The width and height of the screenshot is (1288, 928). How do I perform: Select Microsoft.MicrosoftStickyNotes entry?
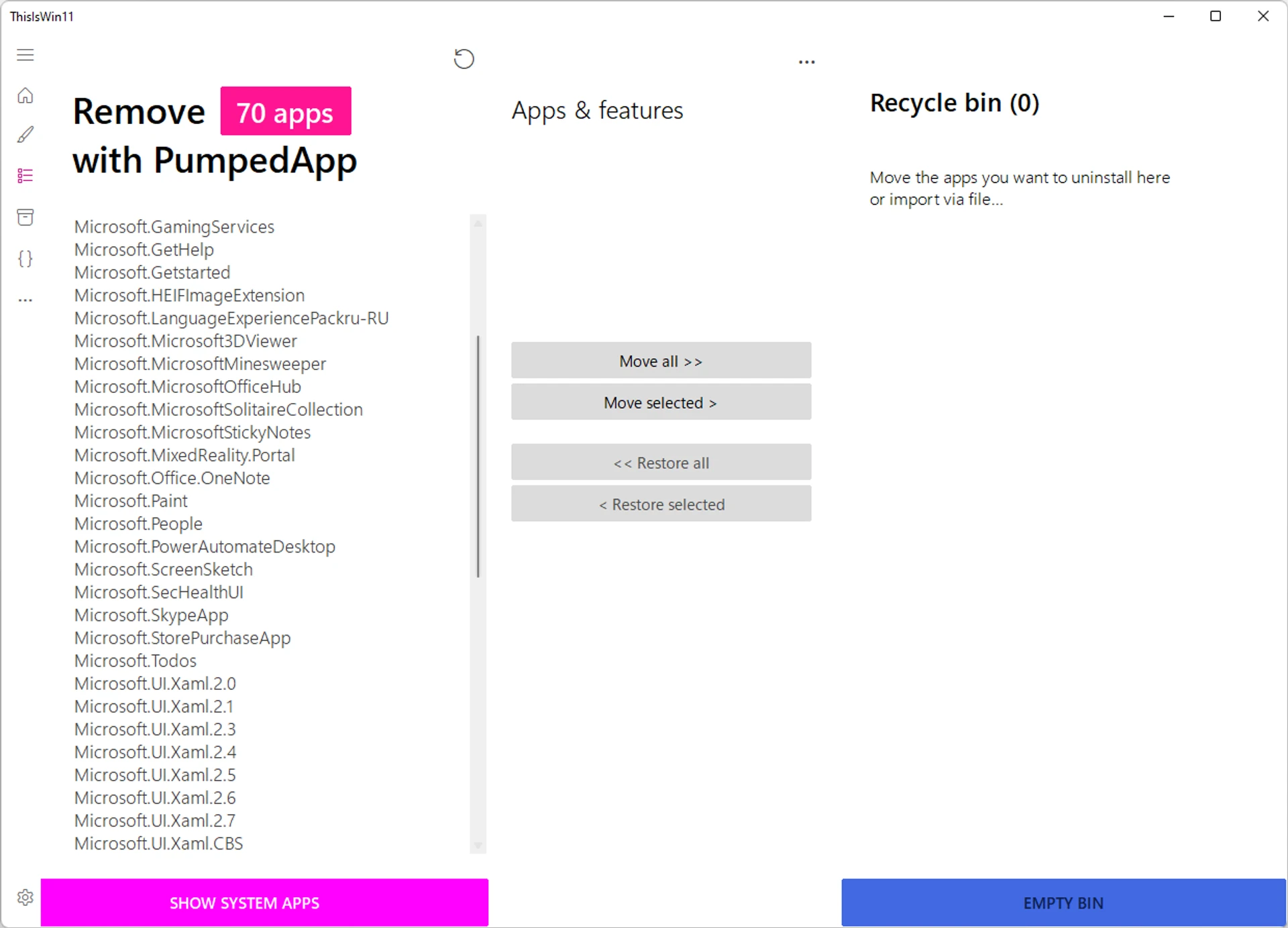(x=193, y=432)
